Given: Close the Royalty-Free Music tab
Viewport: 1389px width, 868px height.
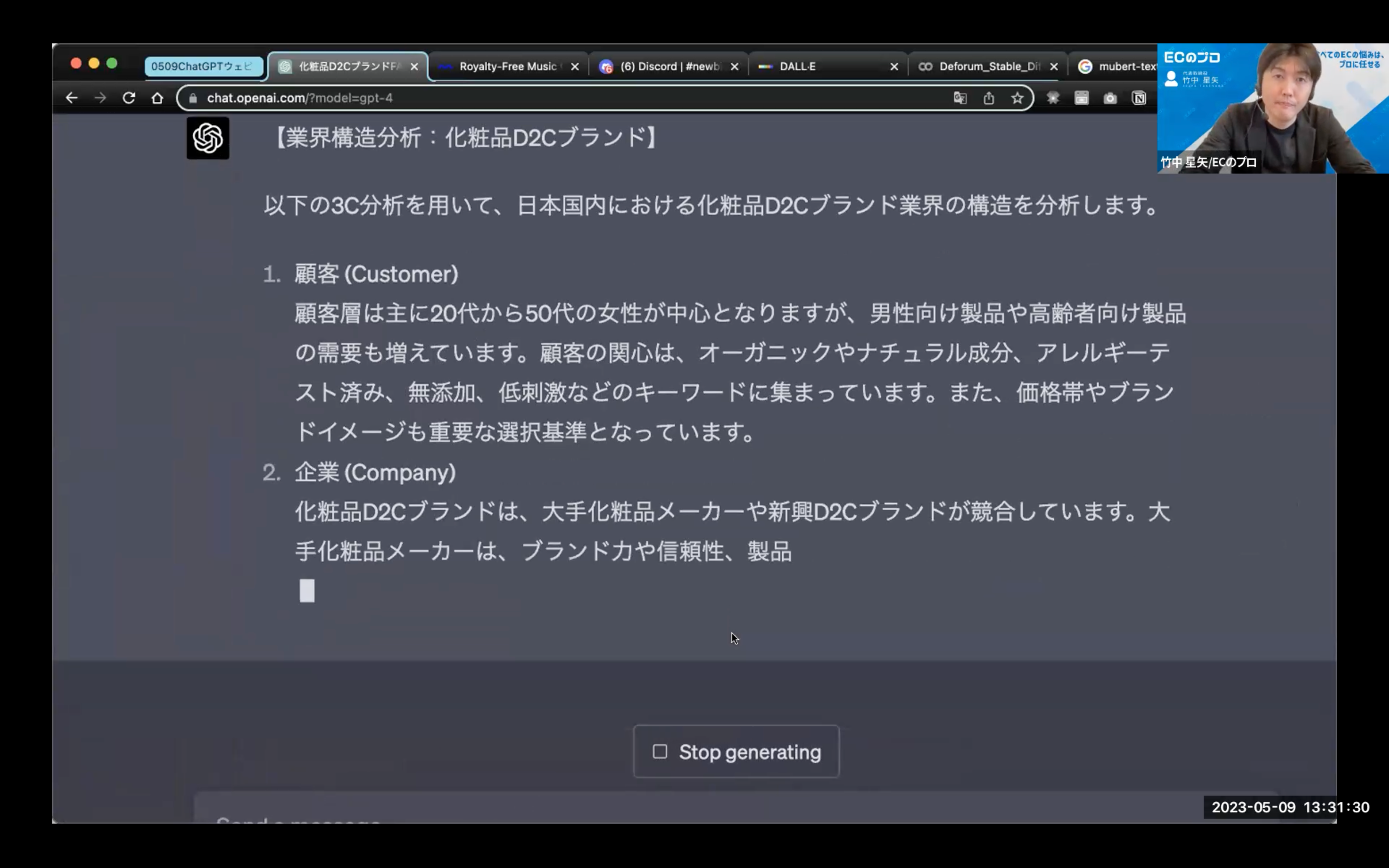Looking at the screenshot, I should click(574, 67).
